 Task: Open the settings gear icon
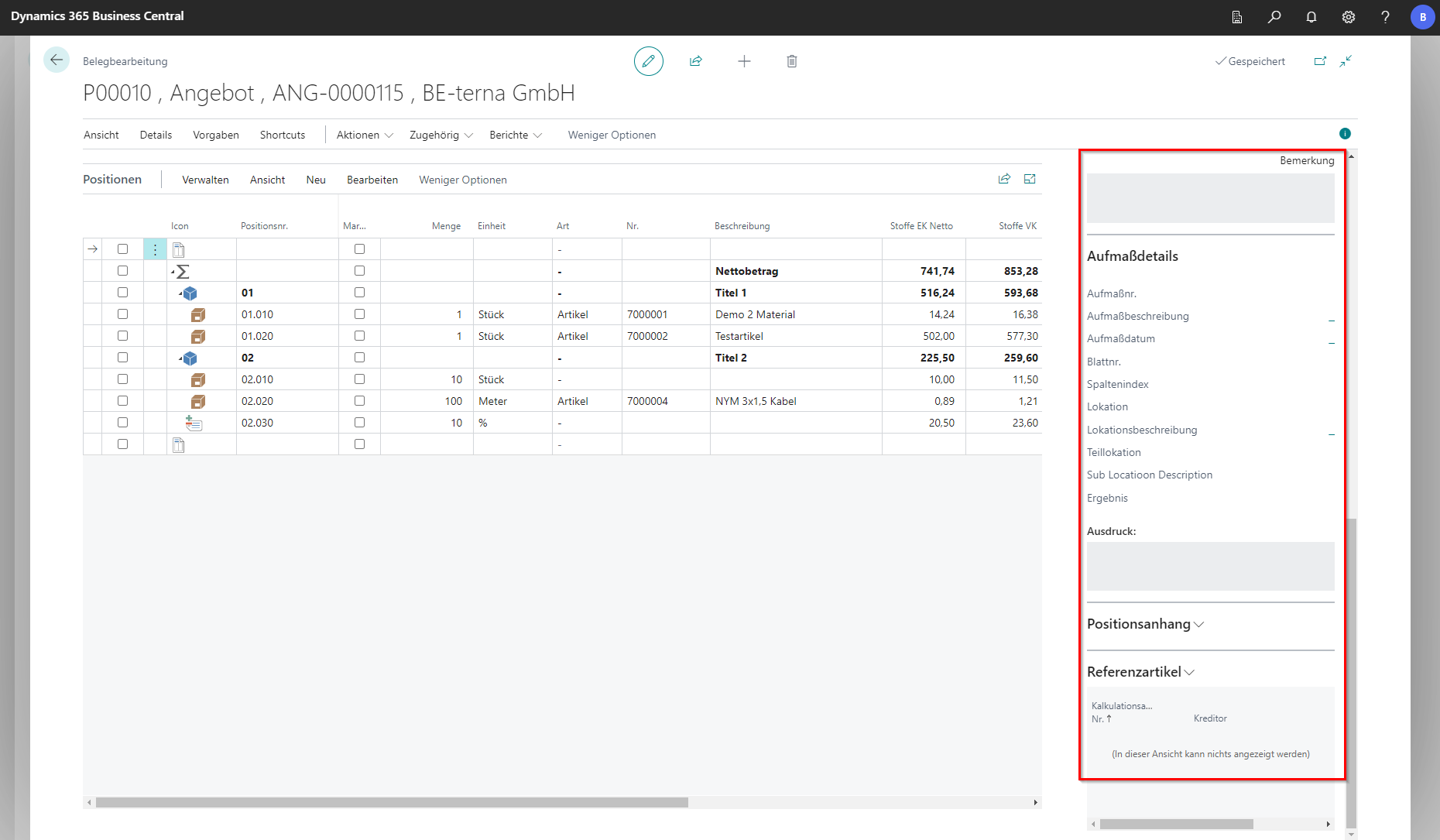(1348, 17)
